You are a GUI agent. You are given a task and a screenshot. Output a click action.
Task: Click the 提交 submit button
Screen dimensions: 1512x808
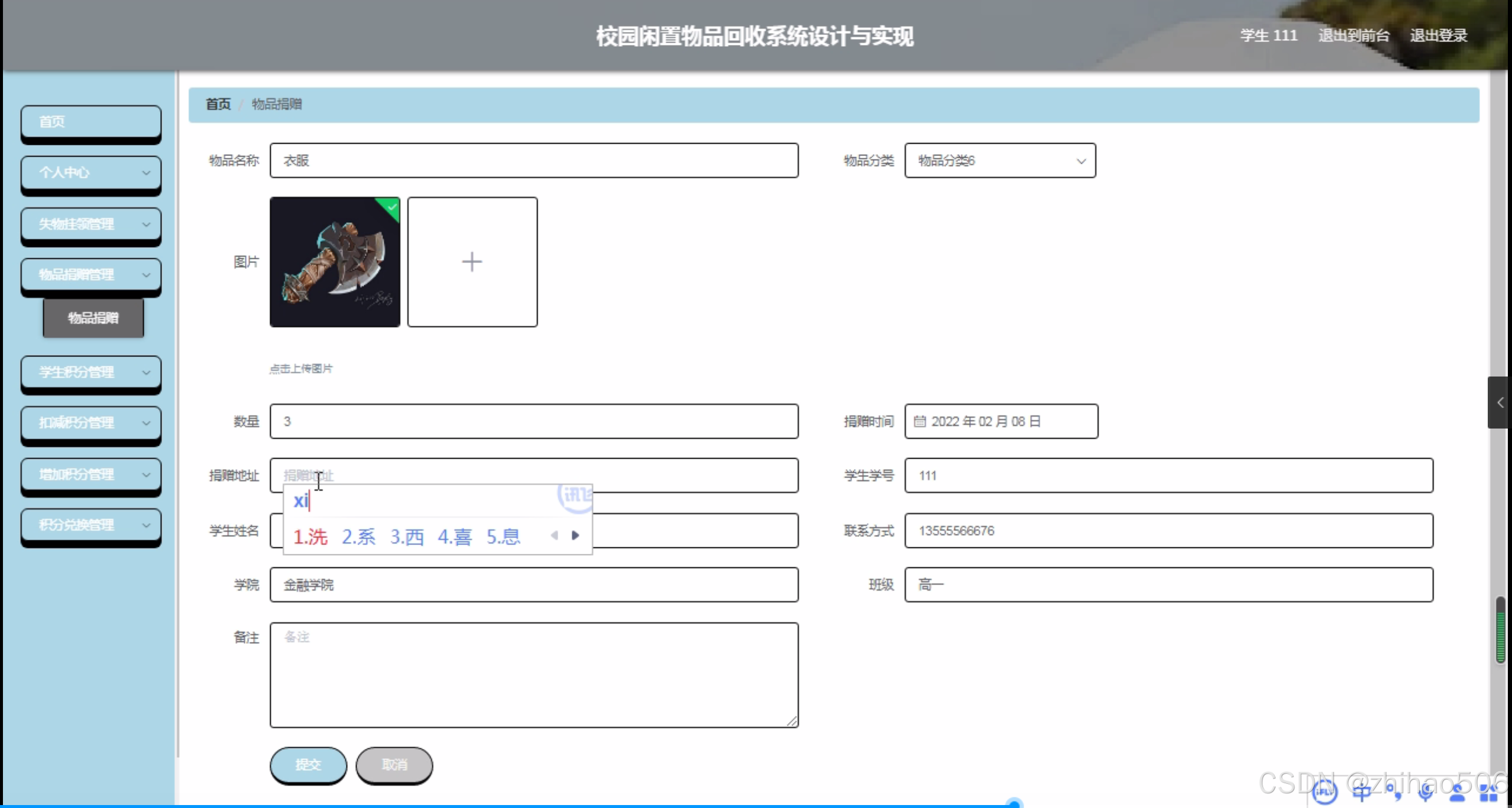click(x=308, y=765)
